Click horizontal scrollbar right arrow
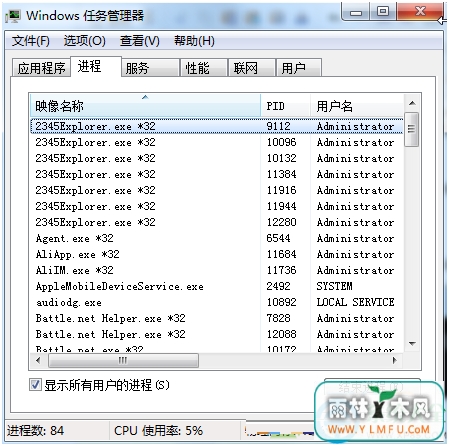 pyautogui.click(x=395, y=360)
